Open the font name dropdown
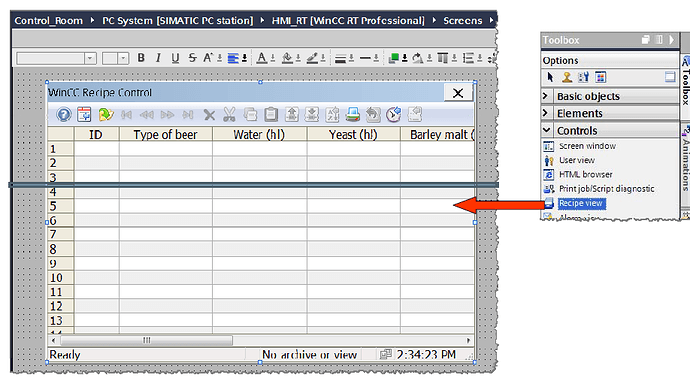The image size is (690, 378). (90, 58)
